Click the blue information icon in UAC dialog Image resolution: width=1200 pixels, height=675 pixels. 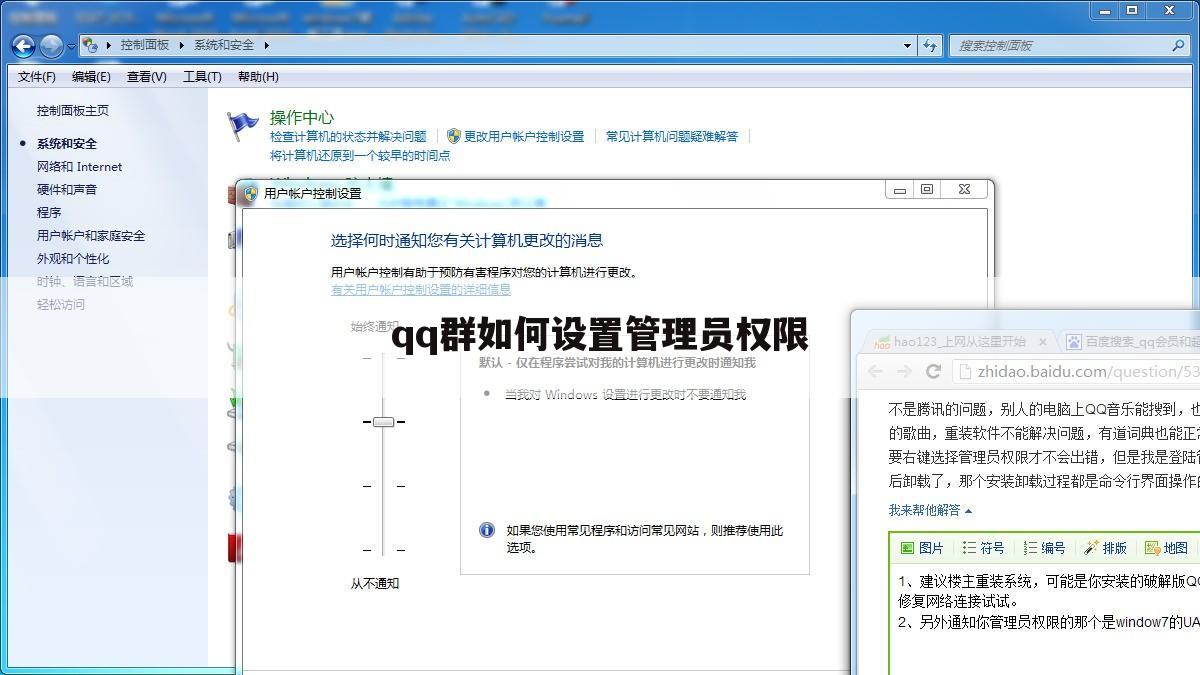(x=487, y=530)
